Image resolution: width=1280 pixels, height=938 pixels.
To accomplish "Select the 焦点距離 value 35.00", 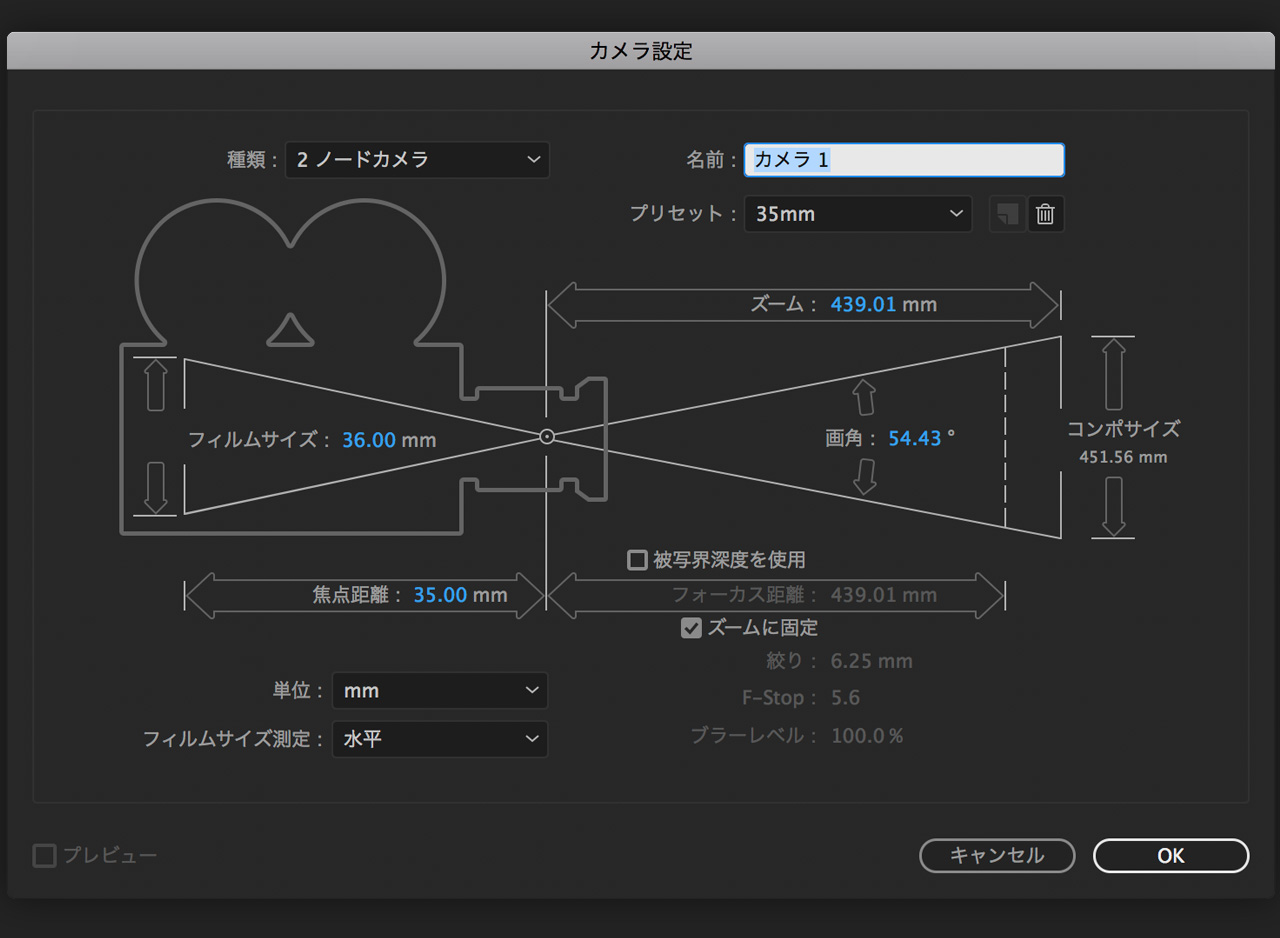I will tap(441, 595).
